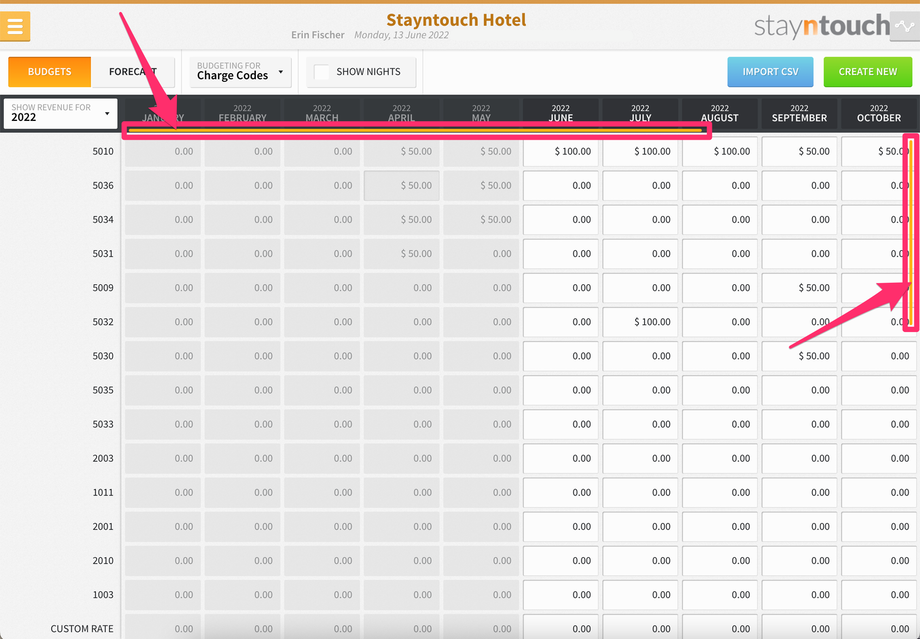Click the April $50.00 cell for code 5031
Screen dimensions: 920x639
(x=401, y=253)
